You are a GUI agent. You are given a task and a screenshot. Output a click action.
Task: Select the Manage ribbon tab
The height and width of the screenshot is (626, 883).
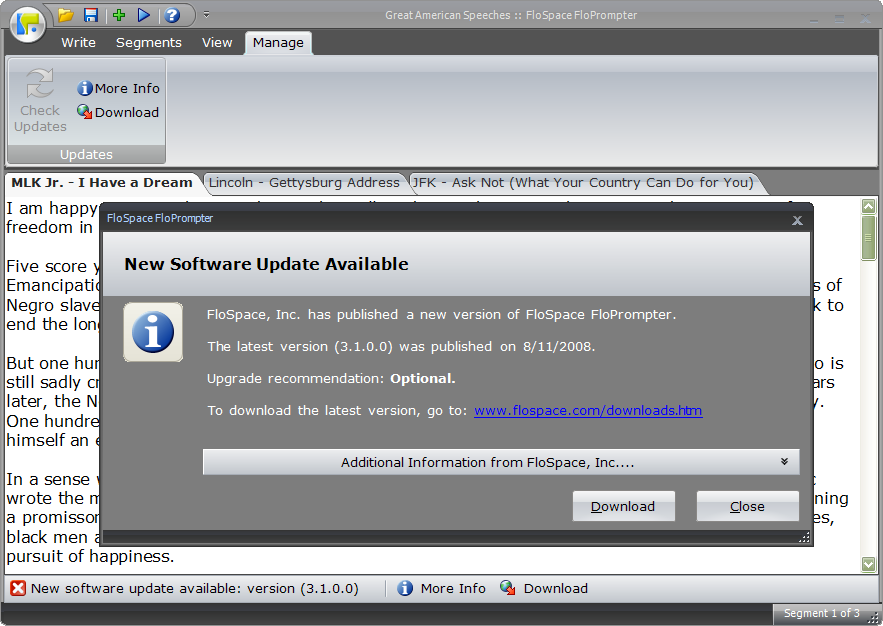click(278, 43)
